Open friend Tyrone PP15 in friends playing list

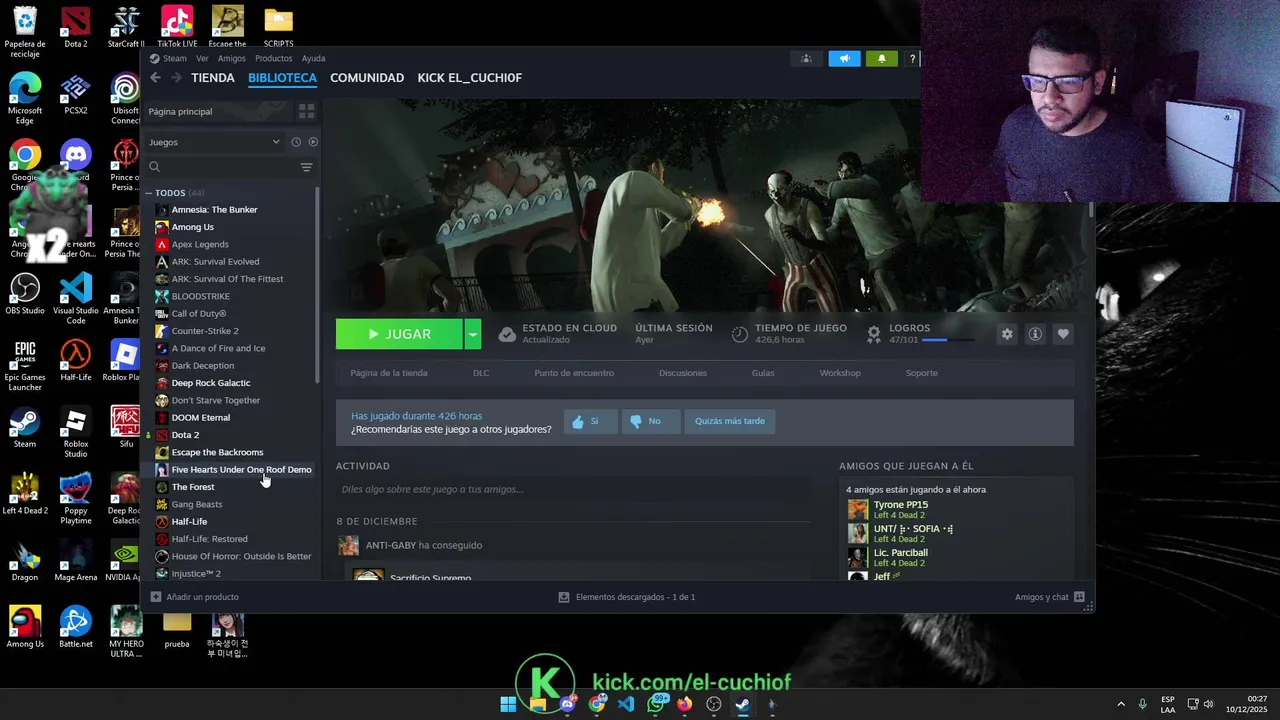tap(901, 509)
